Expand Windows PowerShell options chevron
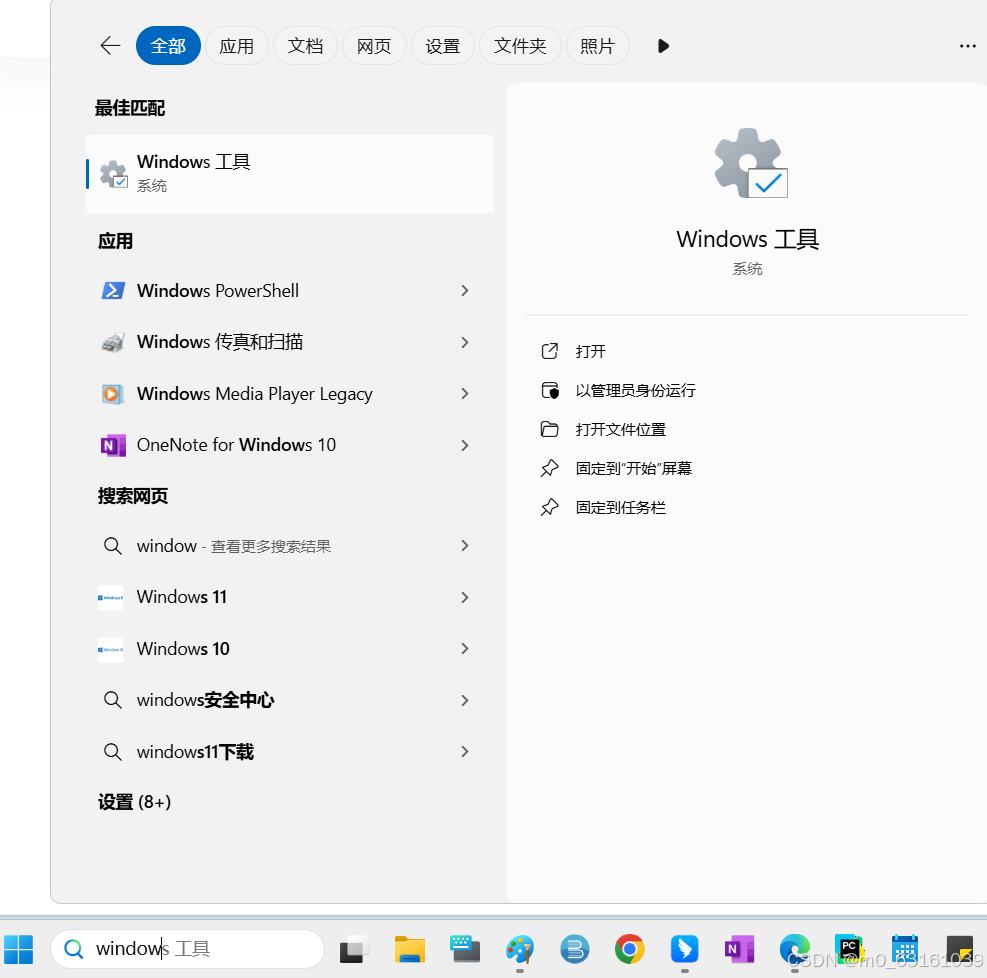This screenshot has width=987, height=978. pos(465,291)
